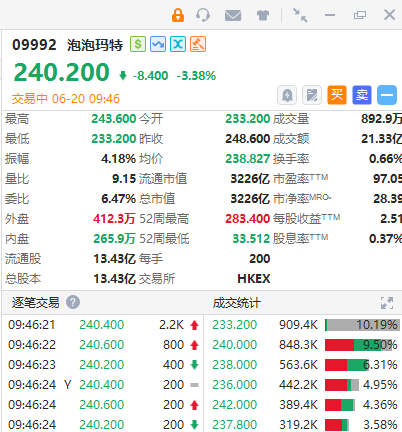Click the orange lock icon
Screen dimensions: 402x432
click(178, 15)
